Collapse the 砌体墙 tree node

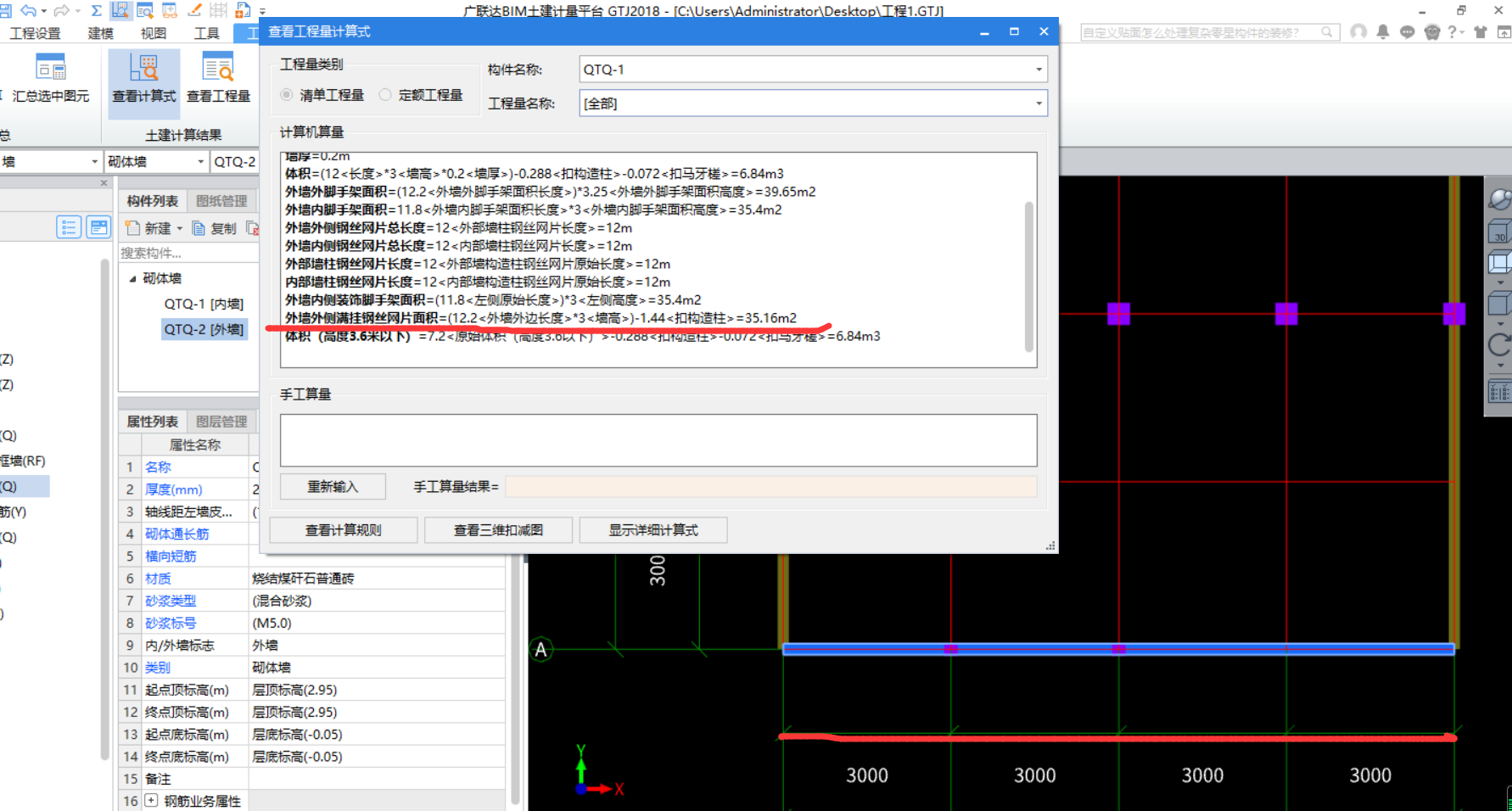(x=133, y=278)
